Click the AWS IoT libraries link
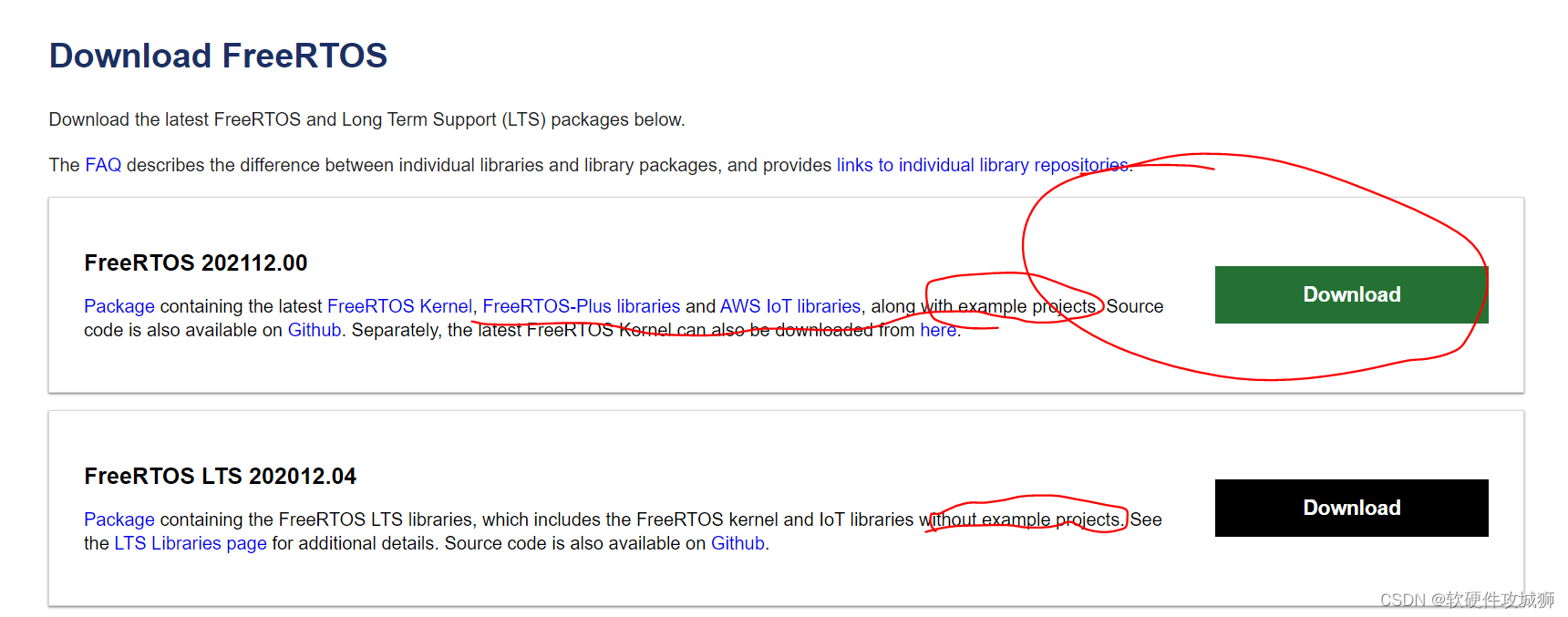Image resolution: width=1568 pixels, height=617 pixels. pyautogui.click(x=790, y=306)
